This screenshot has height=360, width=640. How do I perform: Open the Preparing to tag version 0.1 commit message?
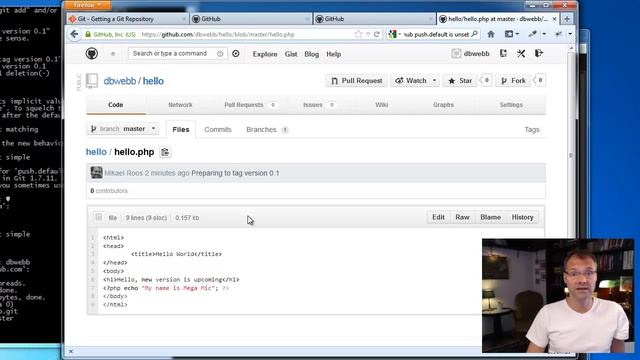(235, 173)
